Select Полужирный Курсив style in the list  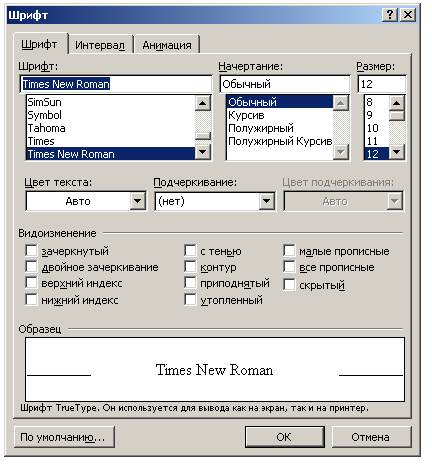click(x=280, y=141)
